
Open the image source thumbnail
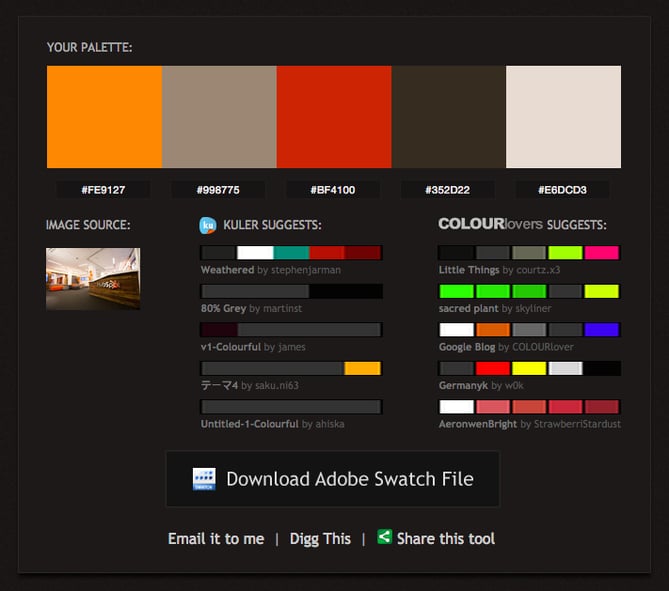click(93, 279)
